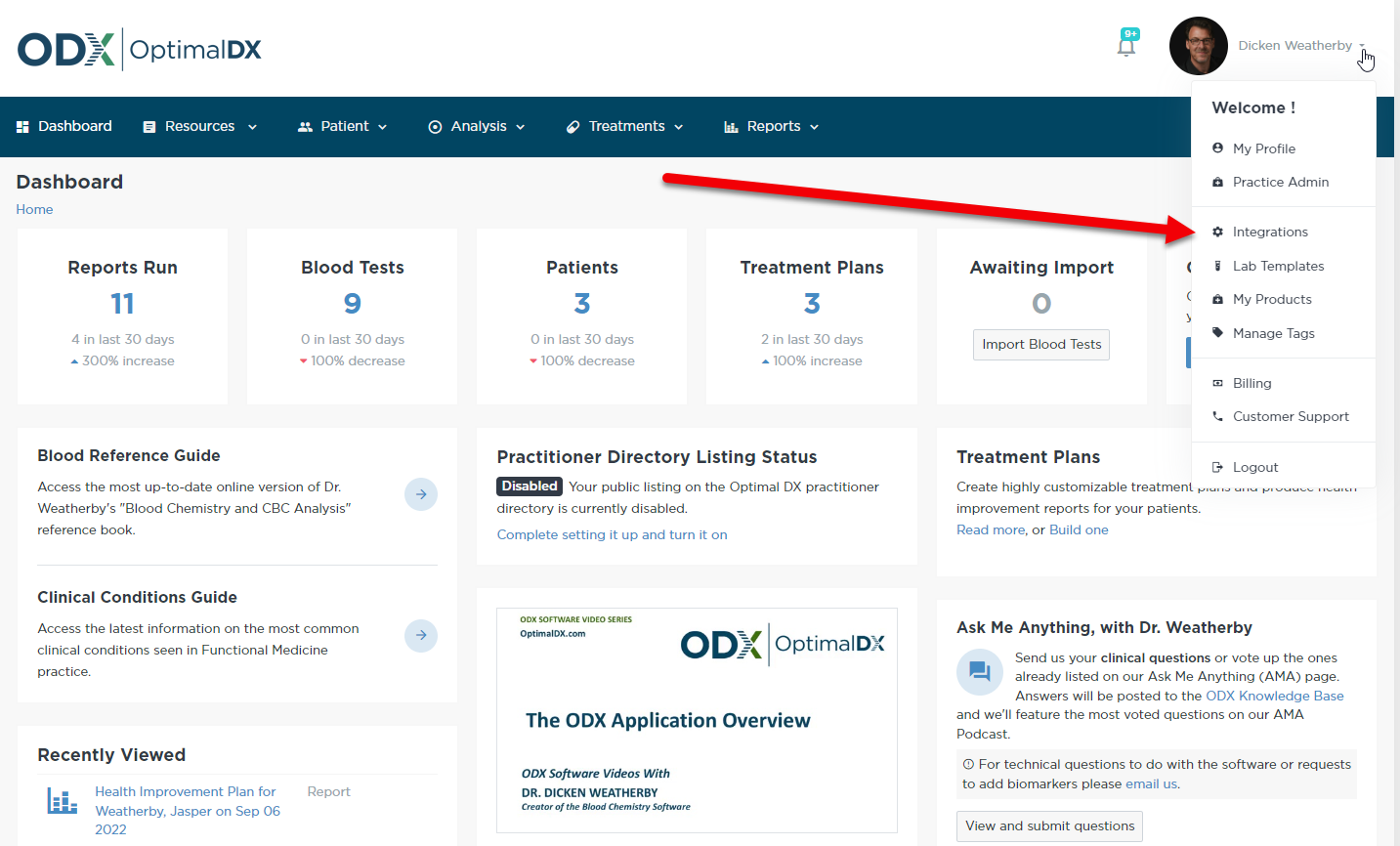This screenshot has width=1400, height=846.
Task: Expand the Resources menu chevron
Action: [252, 127]
